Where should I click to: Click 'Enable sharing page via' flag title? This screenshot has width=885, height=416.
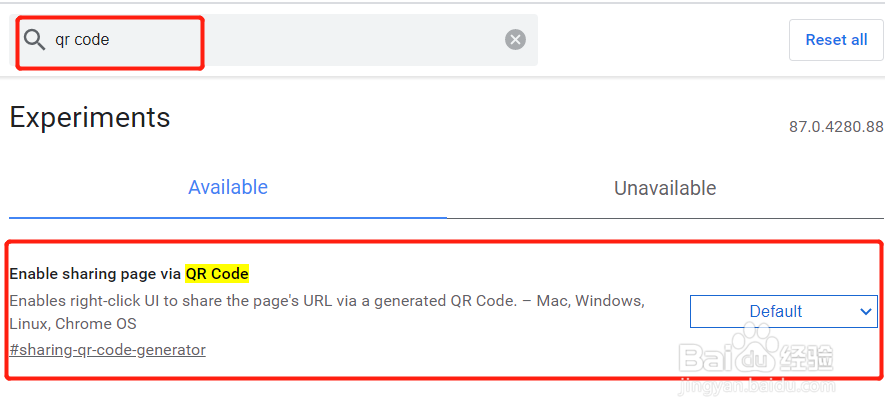click(95, 273)
